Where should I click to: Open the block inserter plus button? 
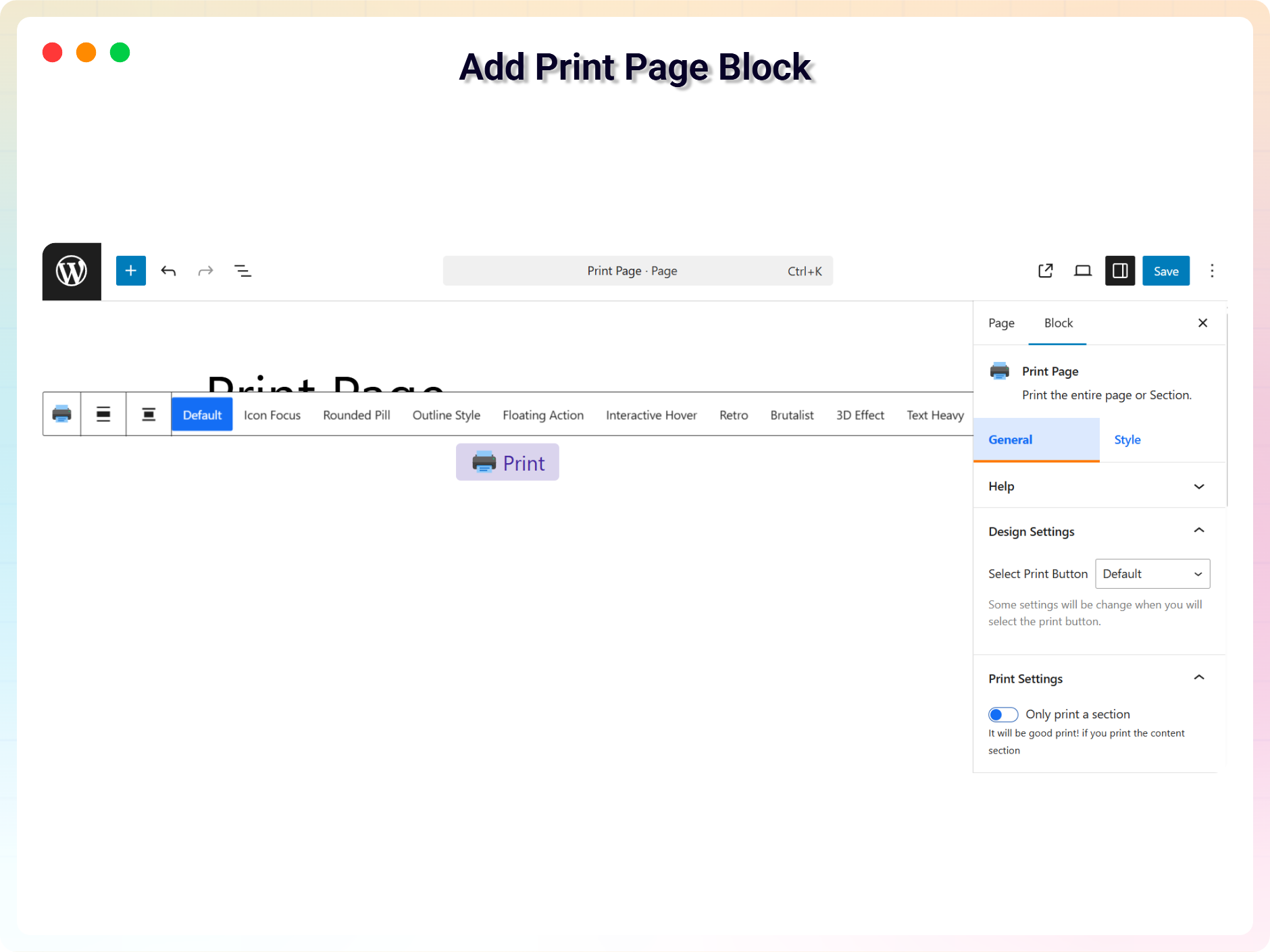click(x=131, y=271)
